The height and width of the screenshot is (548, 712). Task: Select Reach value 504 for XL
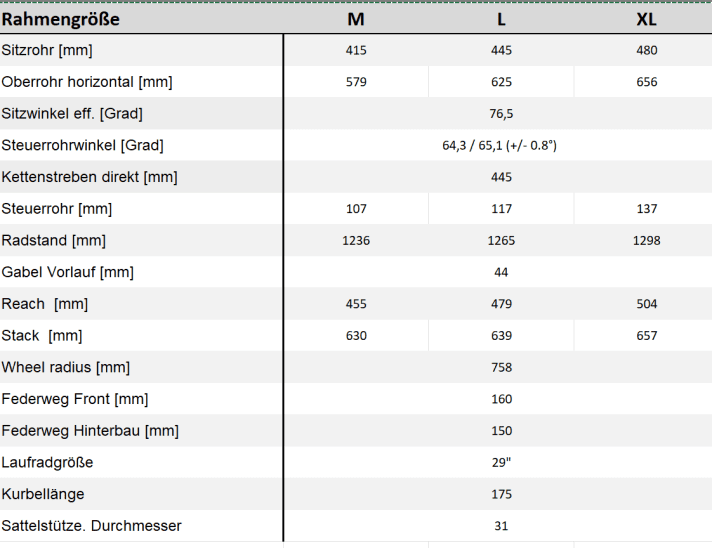pos(646,304)
